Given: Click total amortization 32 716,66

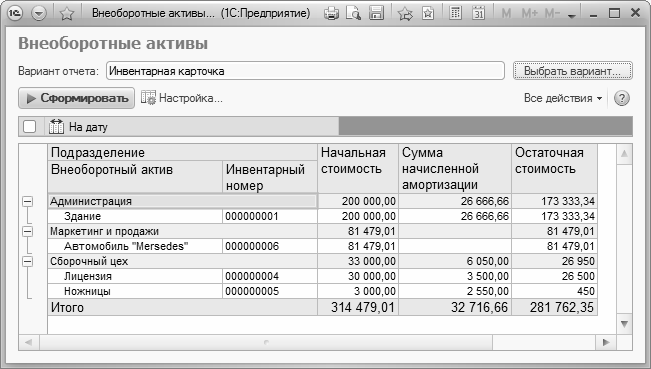Looking at the screenshot, I should [x=455, y=307].
